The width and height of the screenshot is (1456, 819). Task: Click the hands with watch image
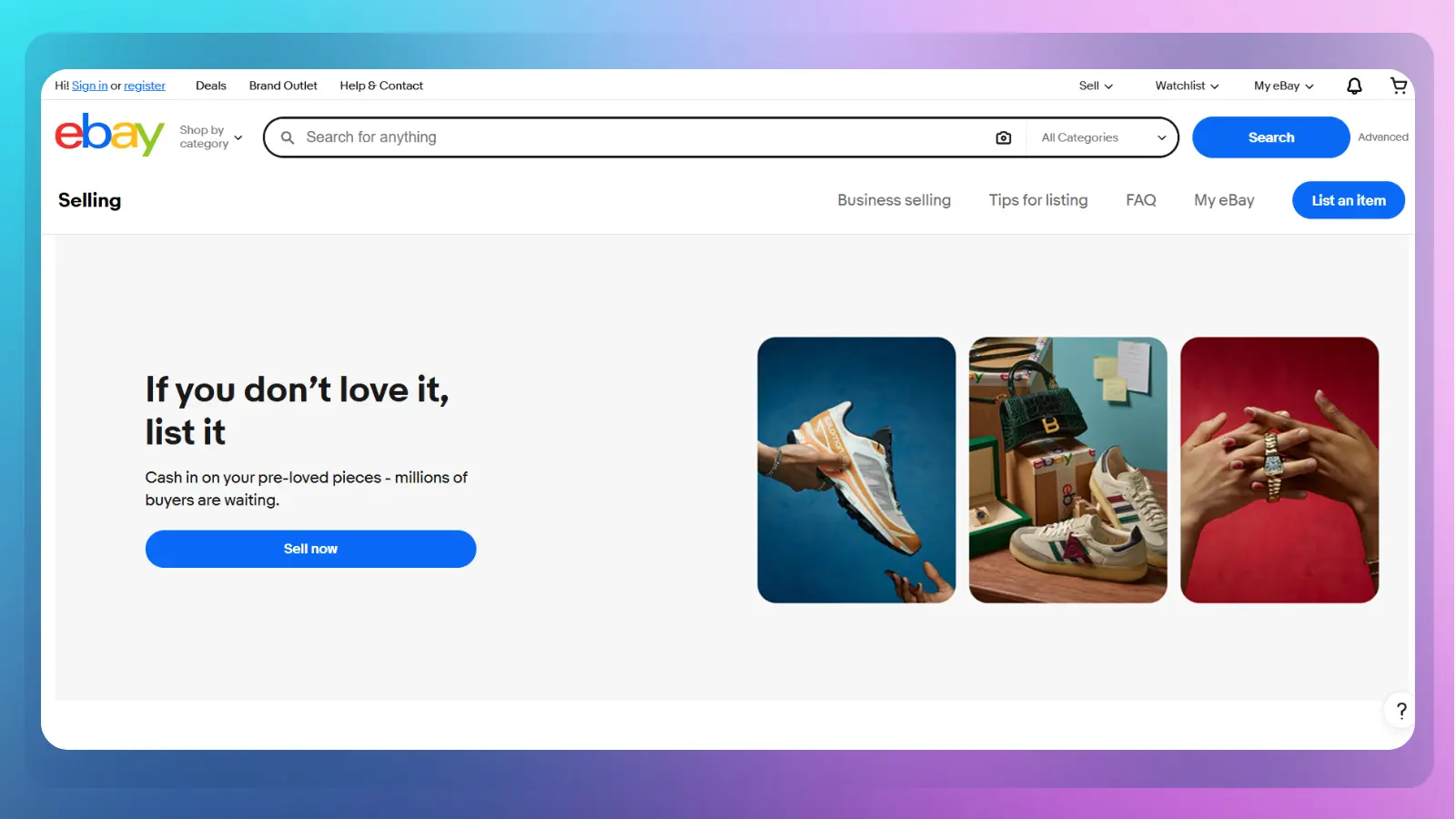tap(1279, 470)
